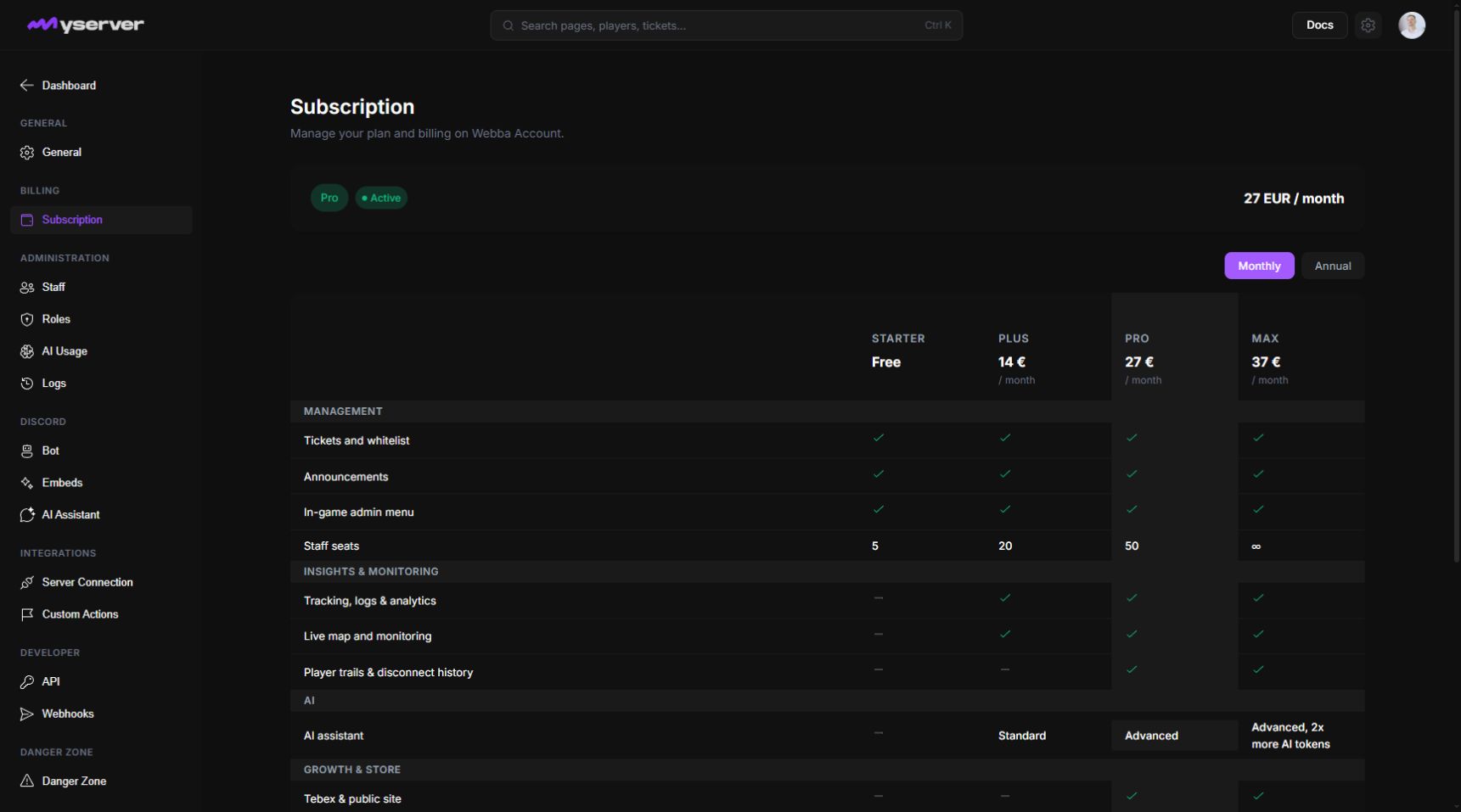Click the Staff seats row label
The image size is (1461, 812).
pos(331,546)
